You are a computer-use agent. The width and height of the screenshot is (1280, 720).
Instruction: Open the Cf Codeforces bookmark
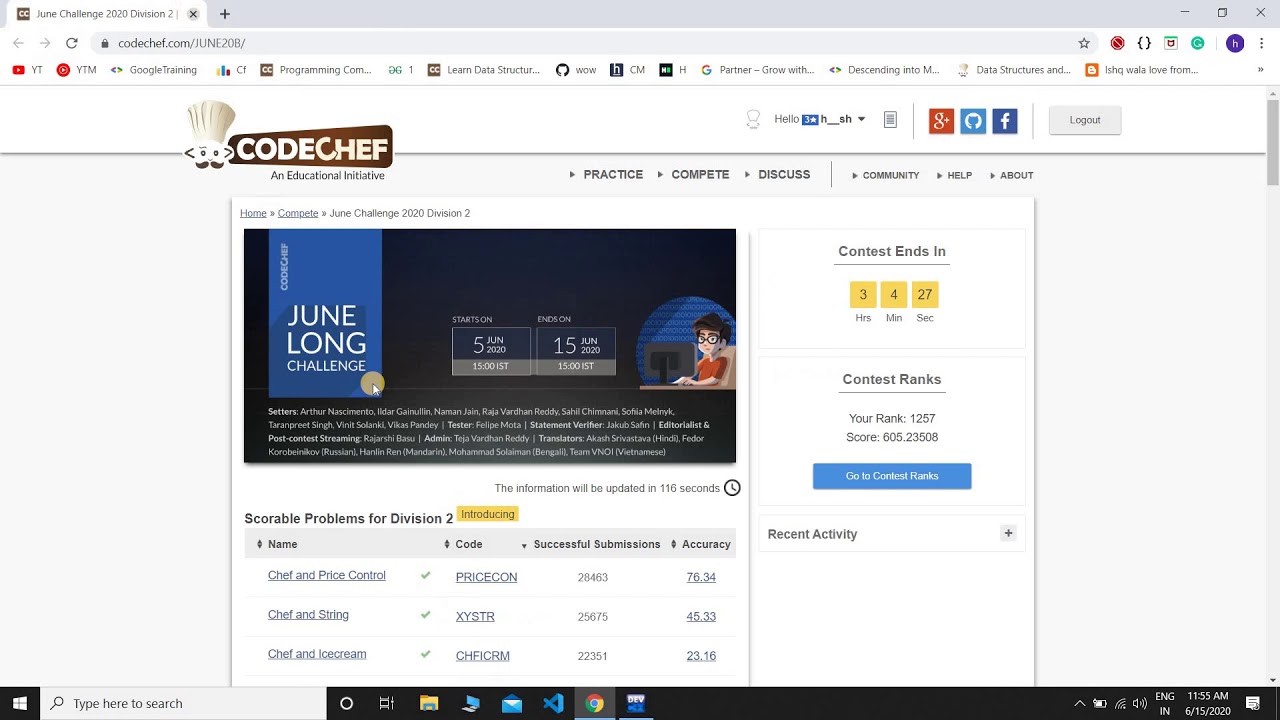[232, 70]
